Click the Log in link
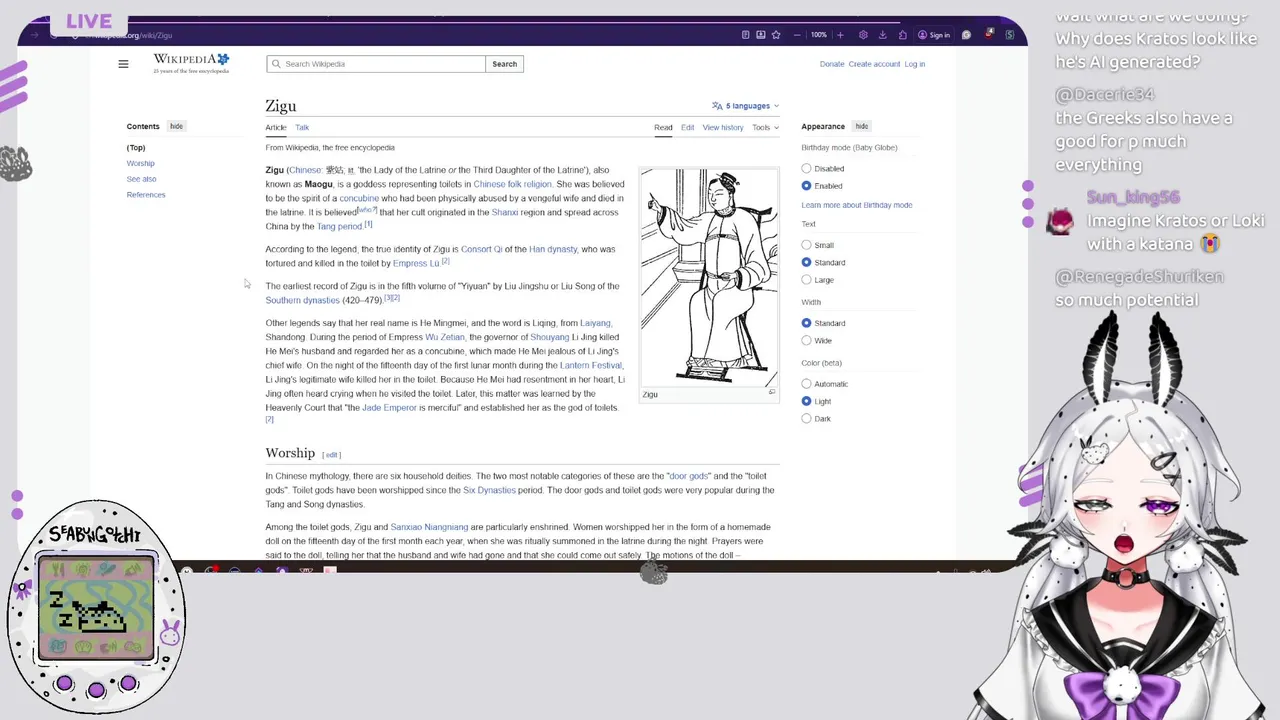The image size is (1280, 720). click(x=915, y=64)
